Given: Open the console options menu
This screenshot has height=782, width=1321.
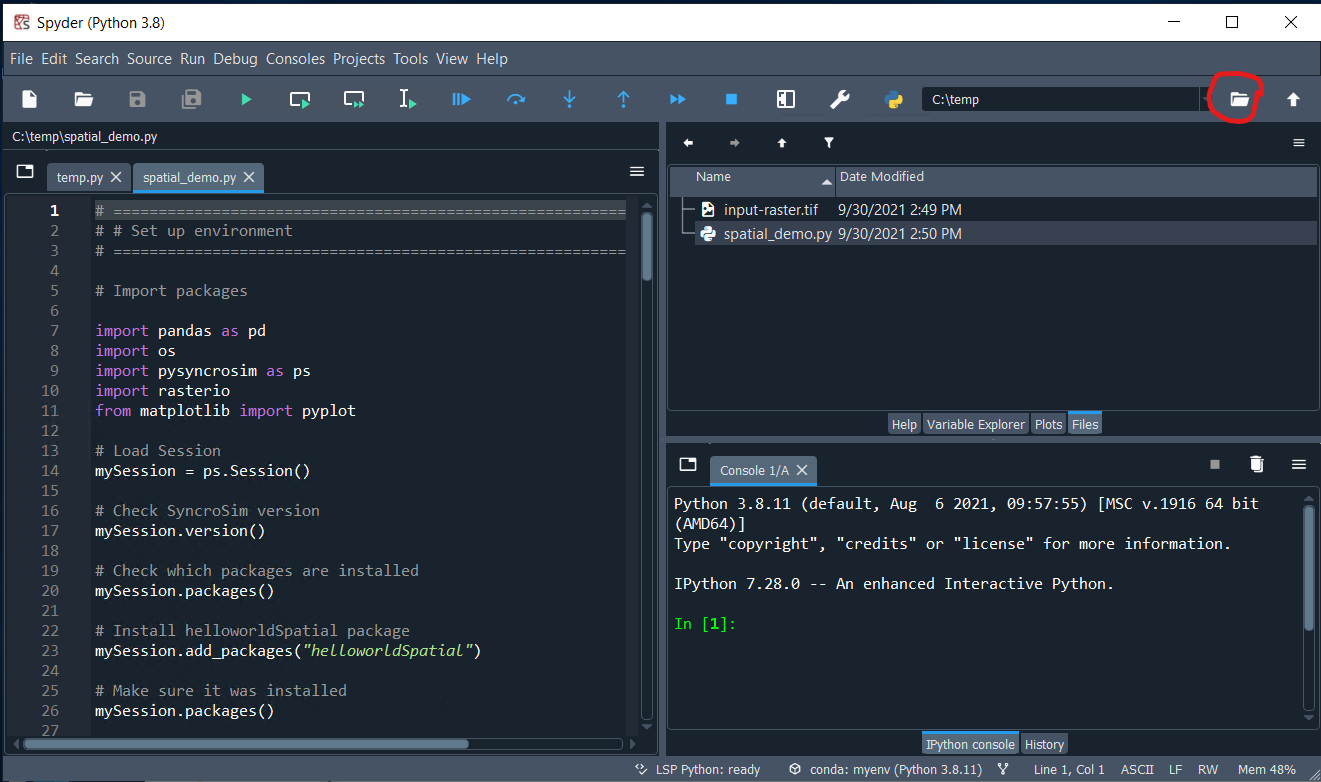Looking at the screenshot, I should [x=1298, y=464].
